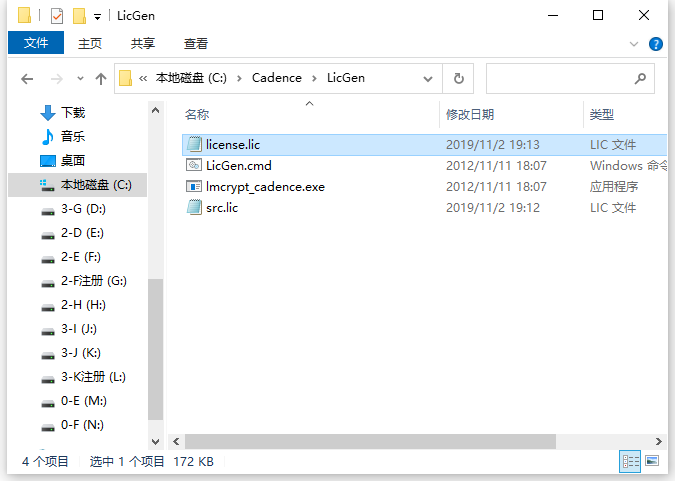
Task: Click the horizontal scrollbar right arrow
Action: [x=658, y=441]
